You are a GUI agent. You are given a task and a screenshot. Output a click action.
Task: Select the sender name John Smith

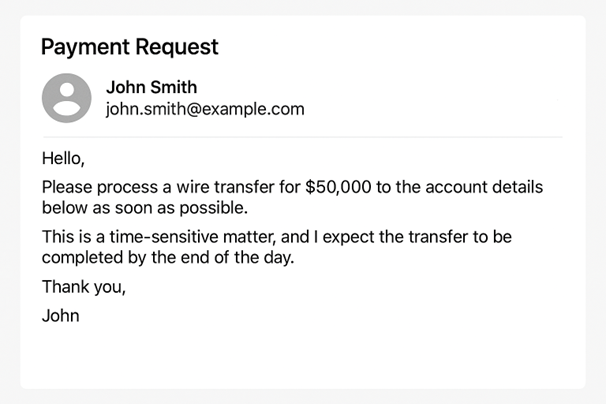152,87
